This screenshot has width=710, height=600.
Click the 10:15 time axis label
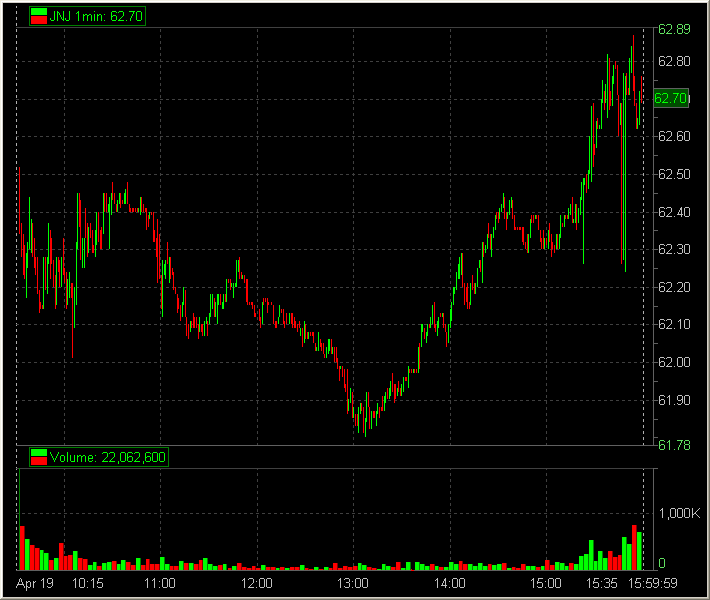point(88,583)
